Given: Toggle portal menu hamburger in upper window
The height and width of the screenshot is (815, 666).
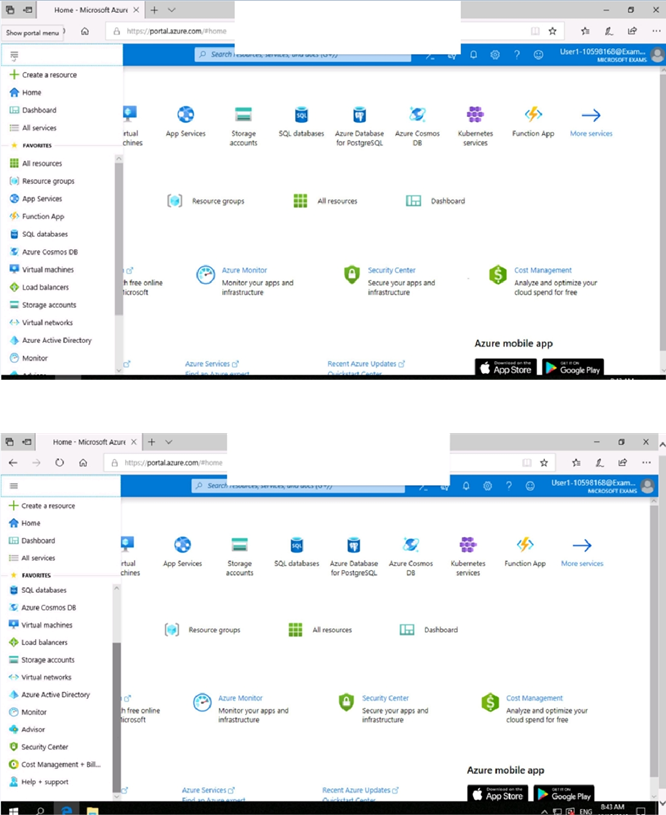Looking at the screenshot, I should pyautogui.click(x=14, y=55).
